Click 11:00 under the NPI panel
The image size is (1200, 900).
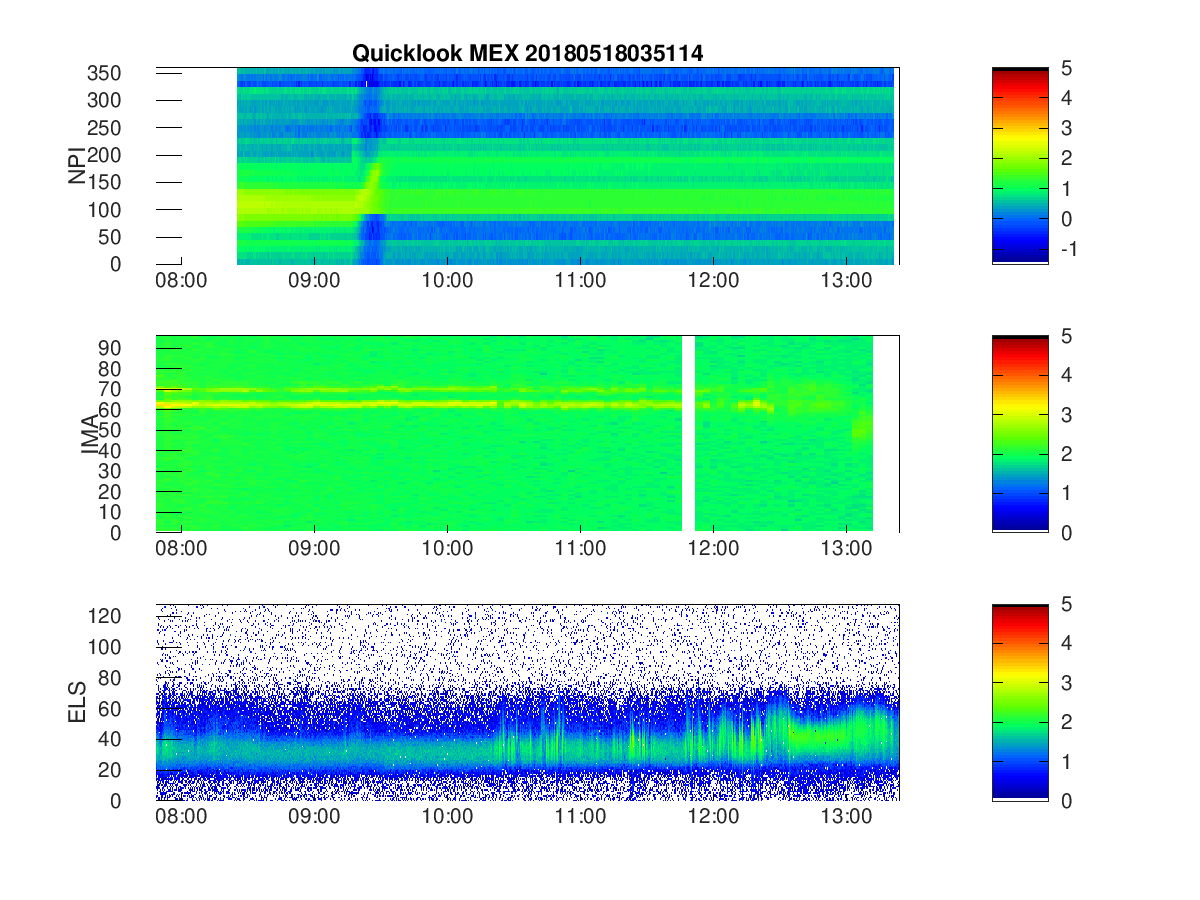pos(580,280)
